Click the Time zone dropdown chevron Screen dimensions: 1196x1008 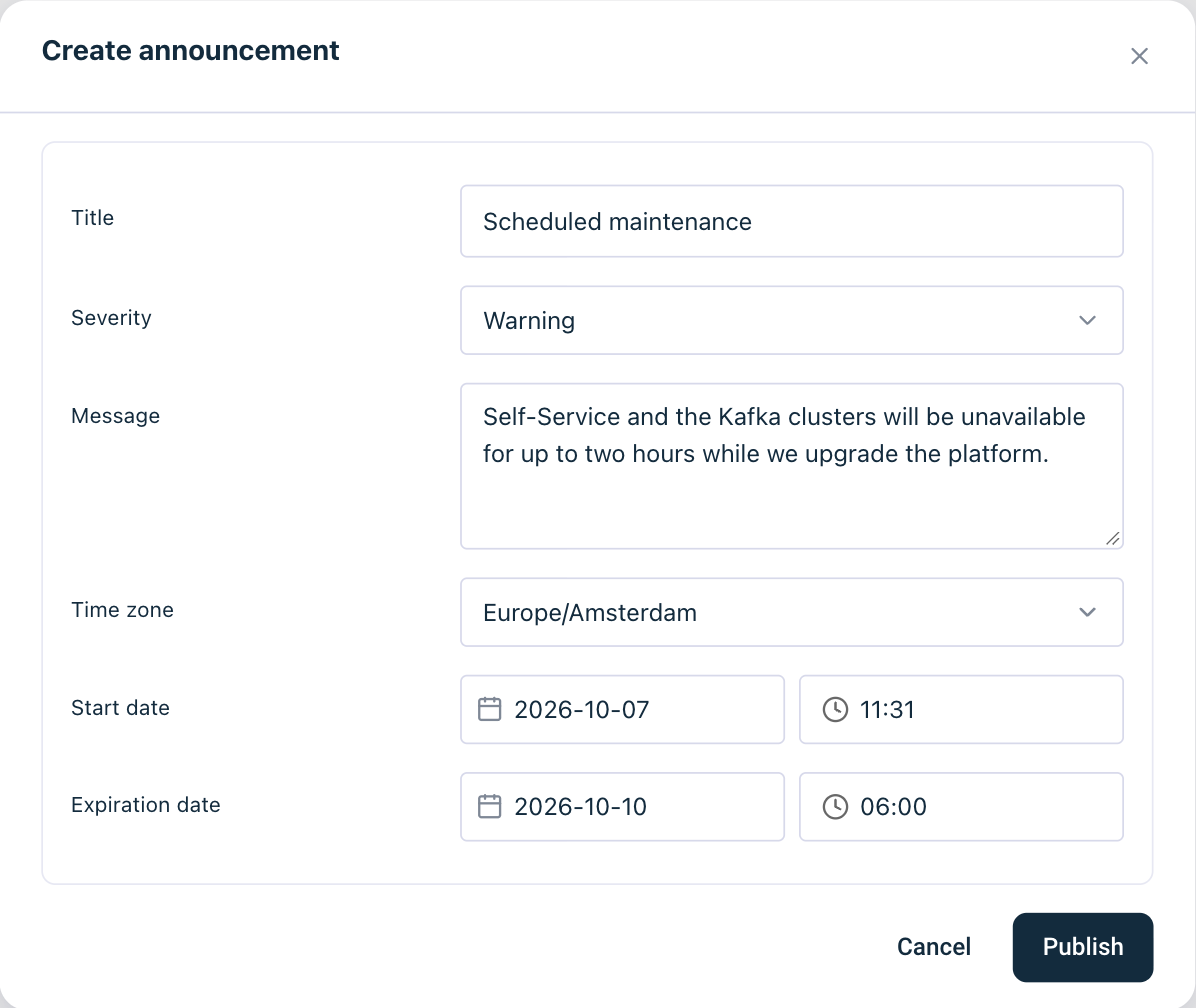(1087, 612)
